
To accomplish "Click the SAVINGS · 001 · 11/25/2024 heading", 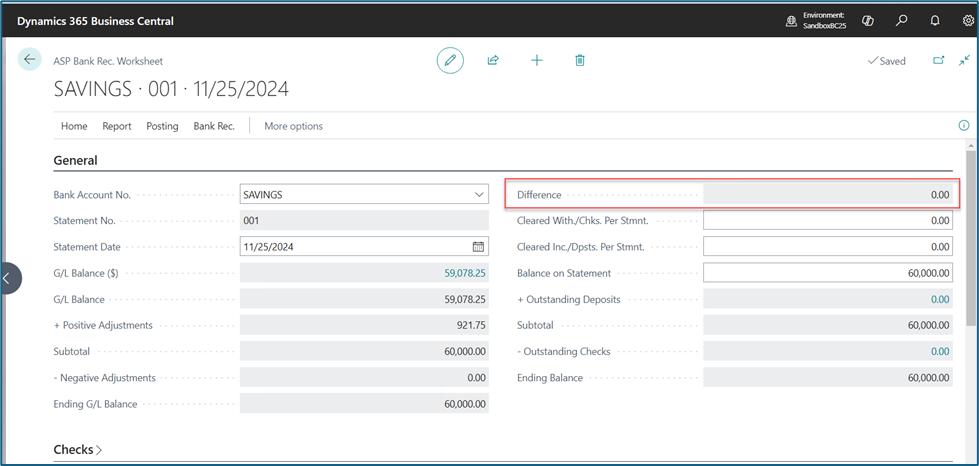I will click(171, 89).
